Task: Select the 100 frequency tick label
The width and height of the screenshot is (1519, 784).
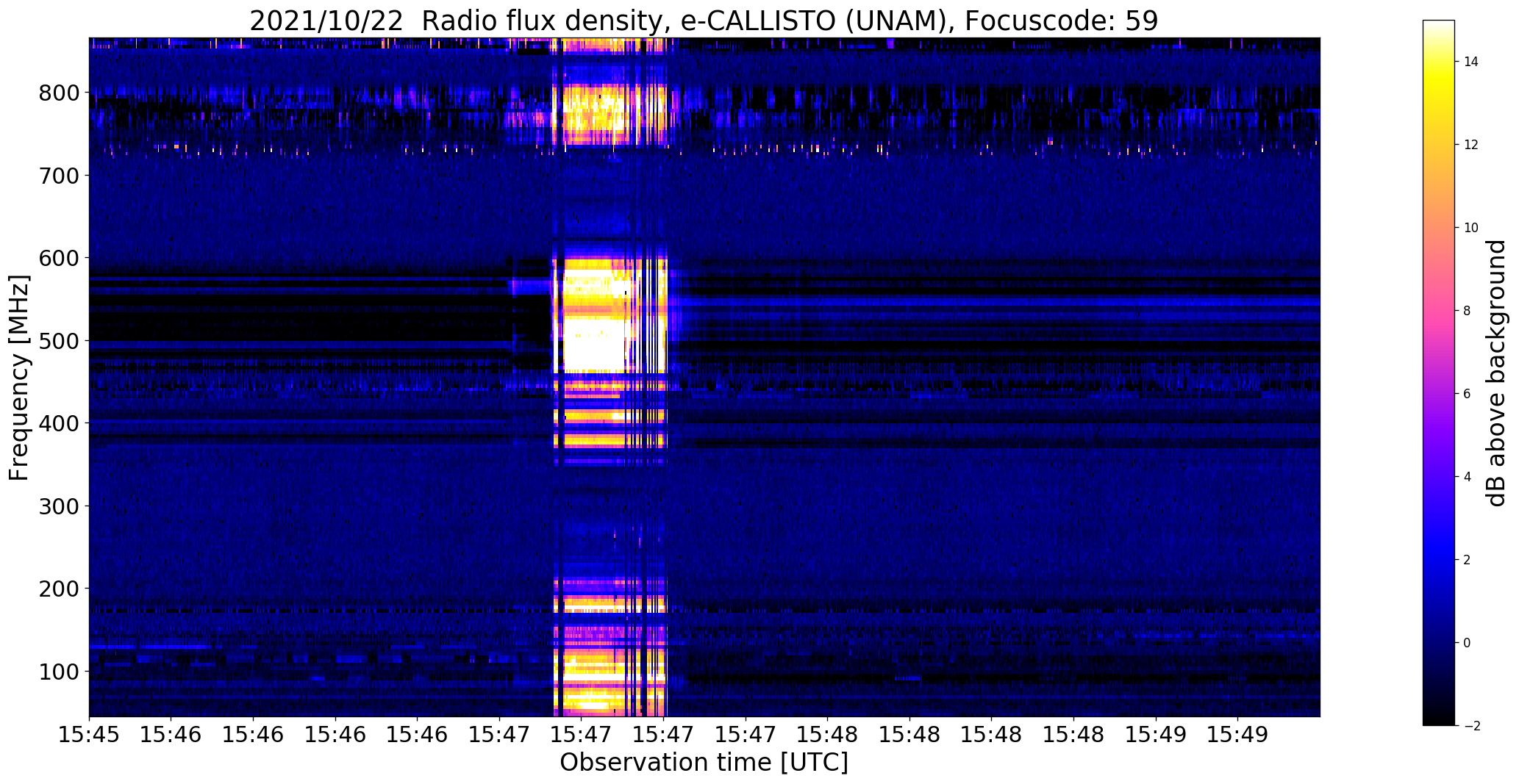Action: pos(58,672)
